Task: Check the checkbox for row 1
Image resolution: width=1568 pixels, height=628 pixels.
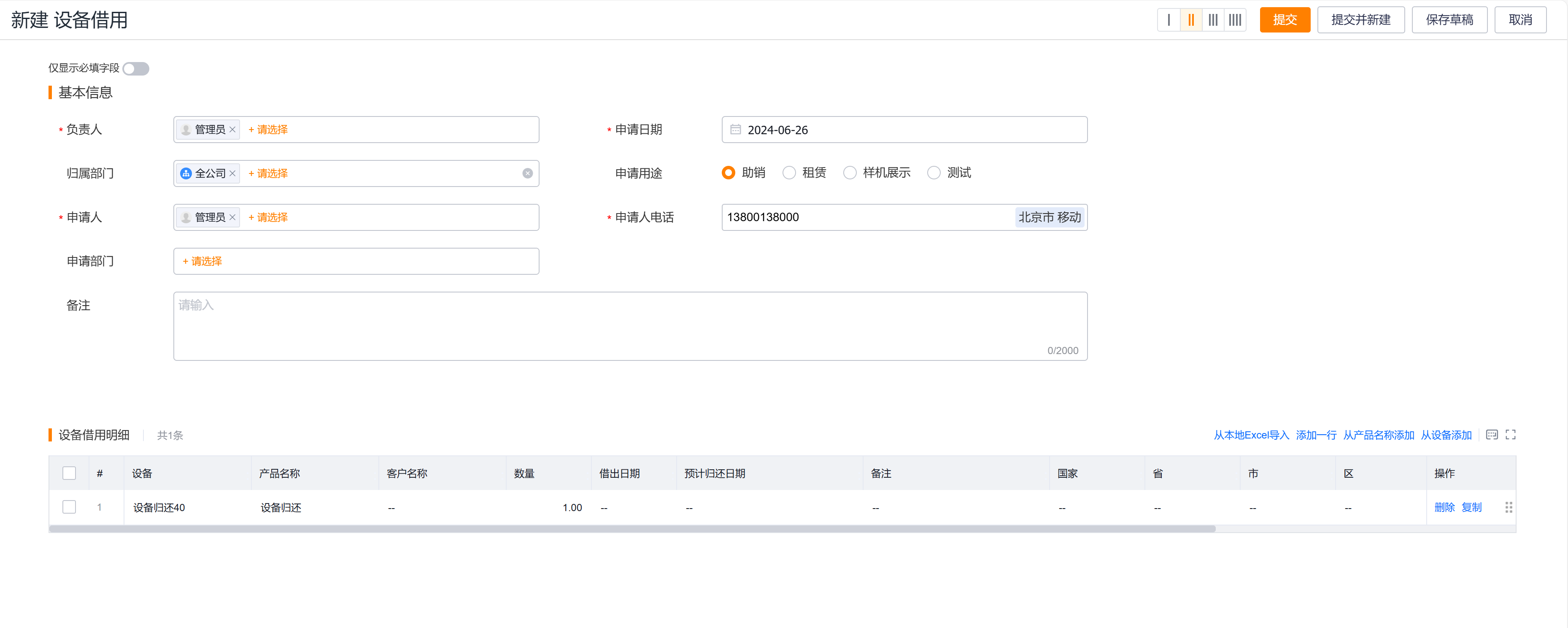Action: coord(69,507)
